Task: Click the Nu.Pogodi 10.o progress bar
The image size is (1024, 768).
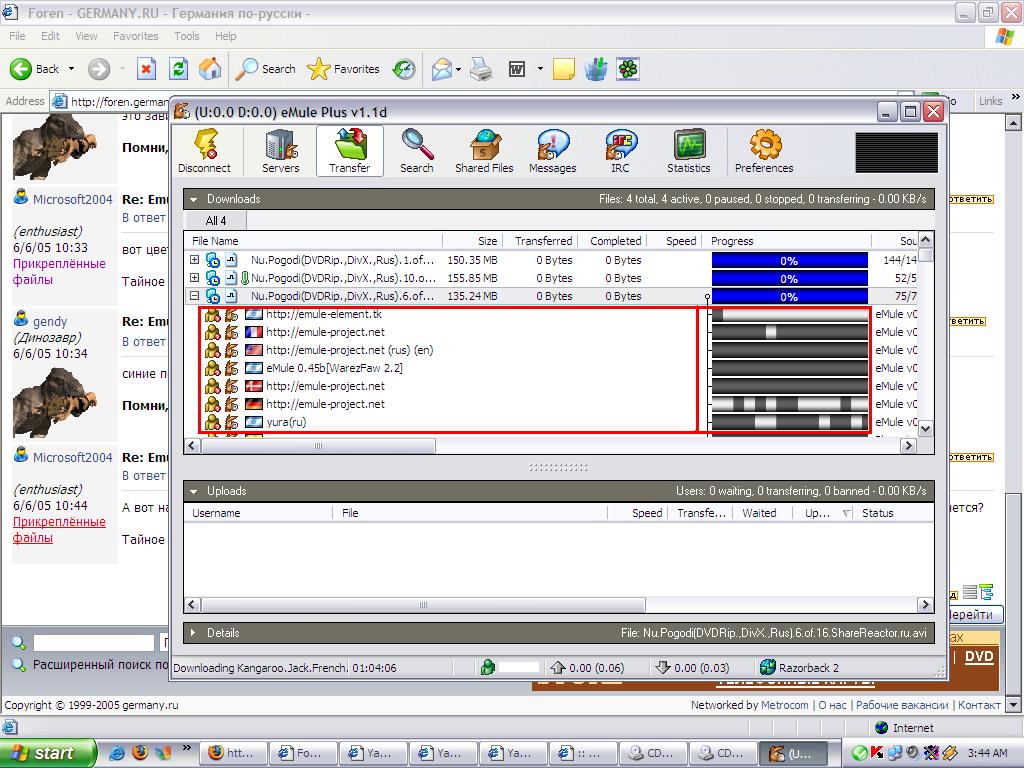Action: point(790,279)
